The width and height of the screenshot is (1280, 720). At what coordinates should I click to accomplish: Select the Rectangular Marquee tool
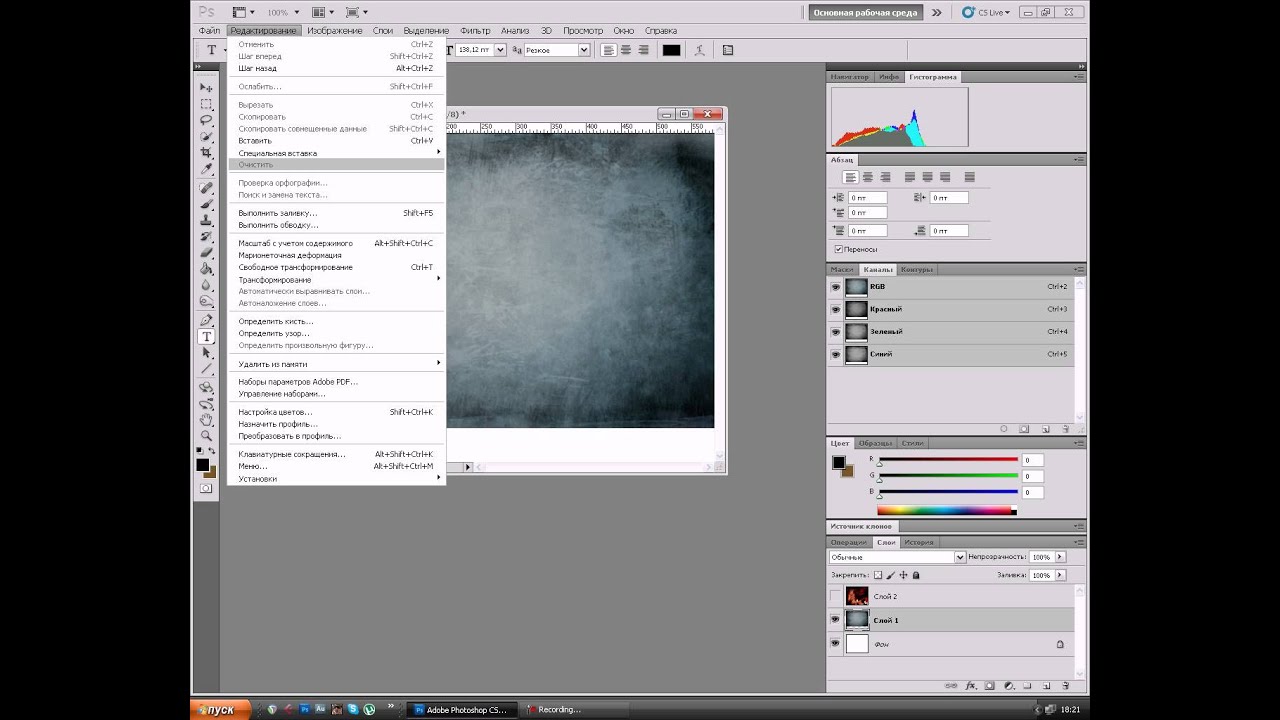[x=207, y=104]
